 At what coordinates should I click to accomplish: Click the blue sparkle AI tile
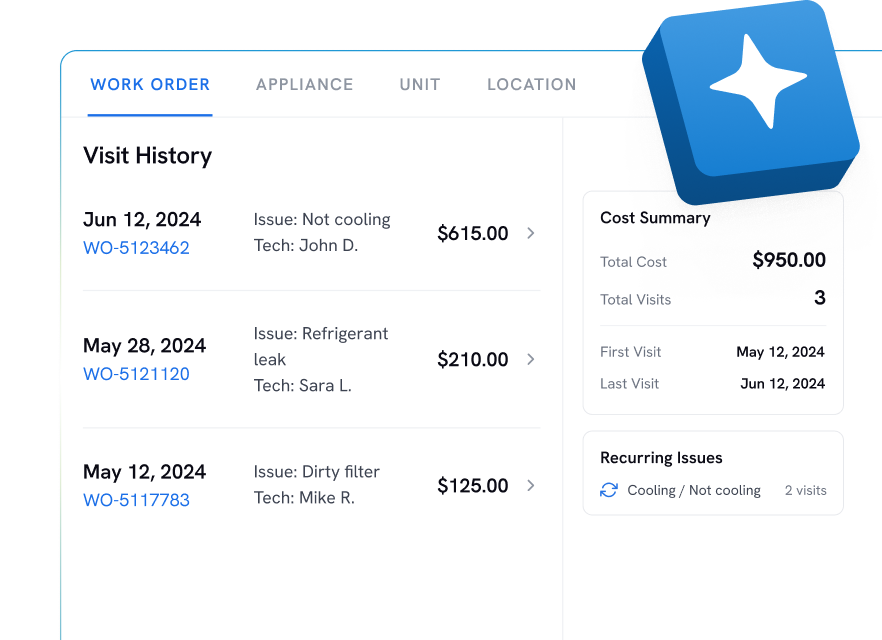(751, 101)
